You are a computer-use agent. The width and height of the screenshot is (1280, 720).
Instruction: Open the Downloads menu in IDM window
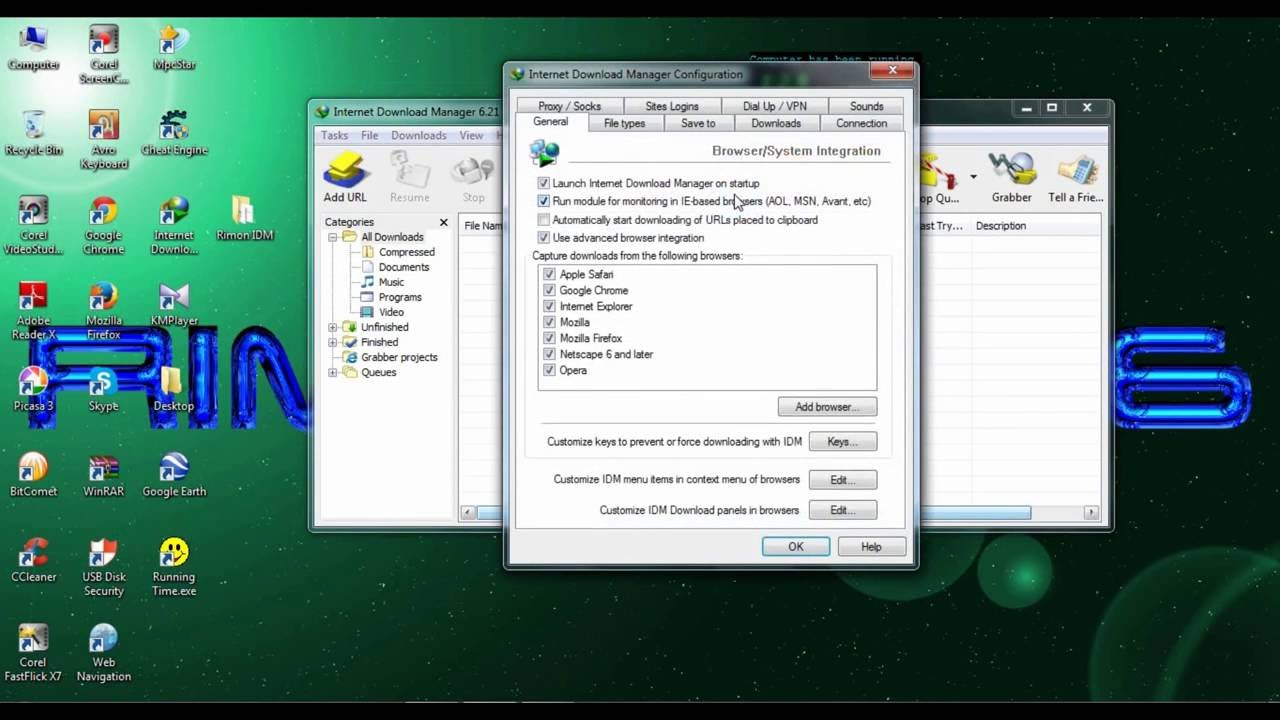(418, 135)
